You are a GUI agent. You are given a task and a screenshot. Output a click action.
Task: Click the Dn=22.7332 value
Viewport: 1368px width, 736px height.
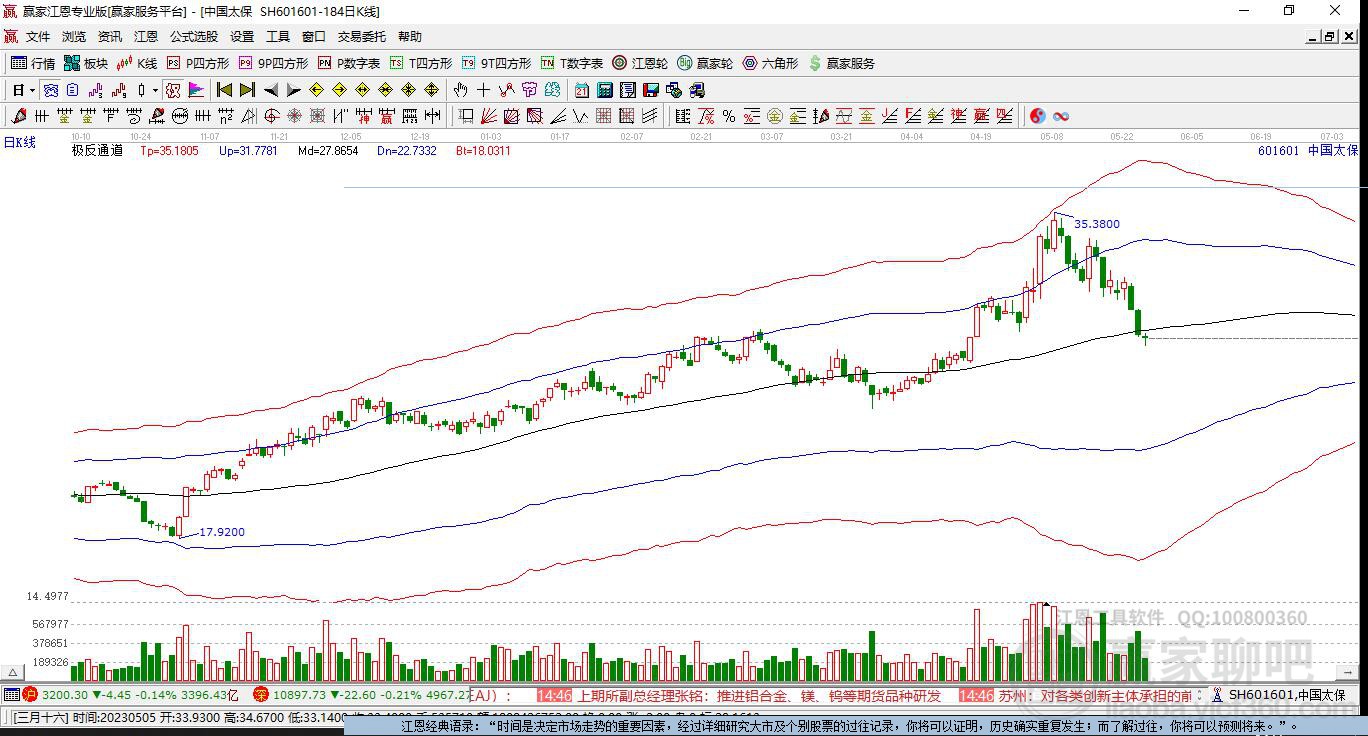pyautogui.click(x=407, y=151)
